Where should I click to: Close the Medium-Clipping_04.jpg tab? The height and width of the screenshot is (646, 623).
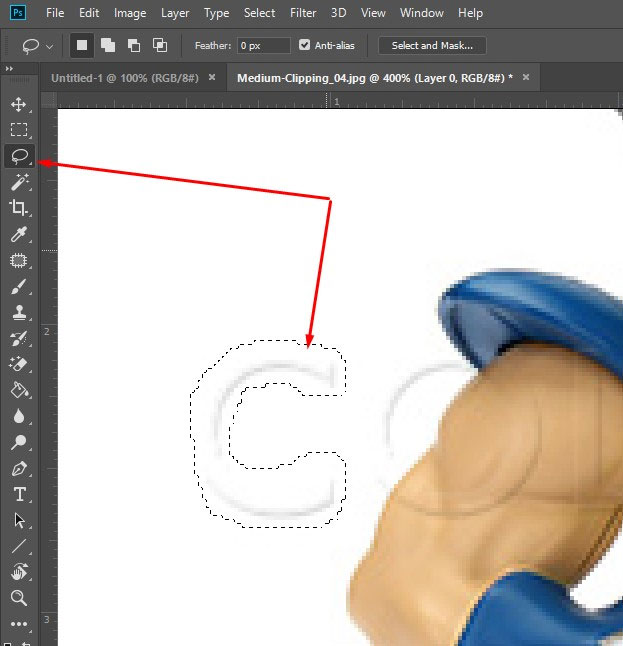[526, 77]
